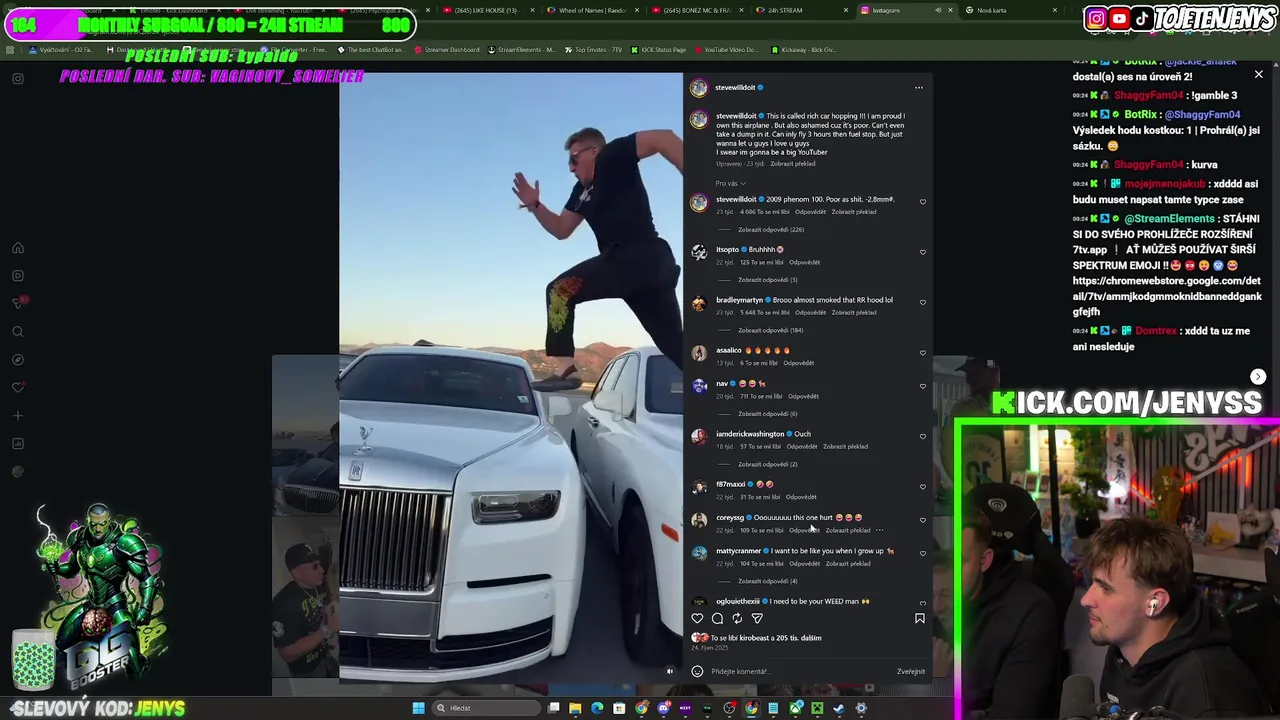This screenshot has width=1280, height=720.
Task: Click the create plus icon in left sidebar
Action: pos(18,416)
